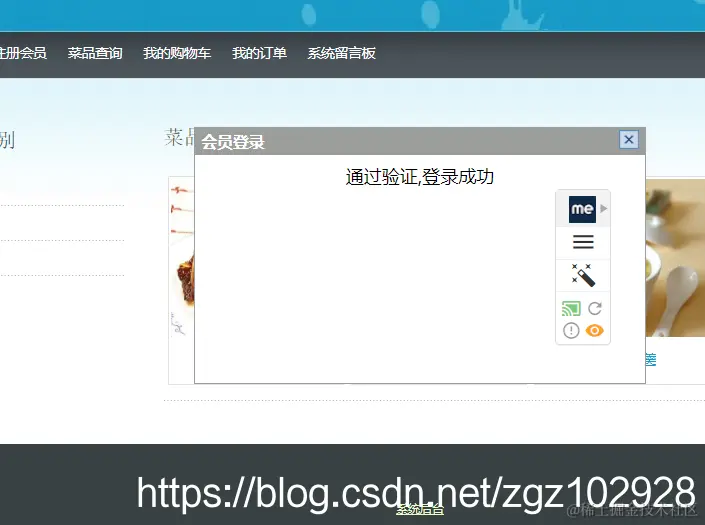Click the refresh arrow icon
The height and width of the screenshot is (525, 705).
(595, 308)
